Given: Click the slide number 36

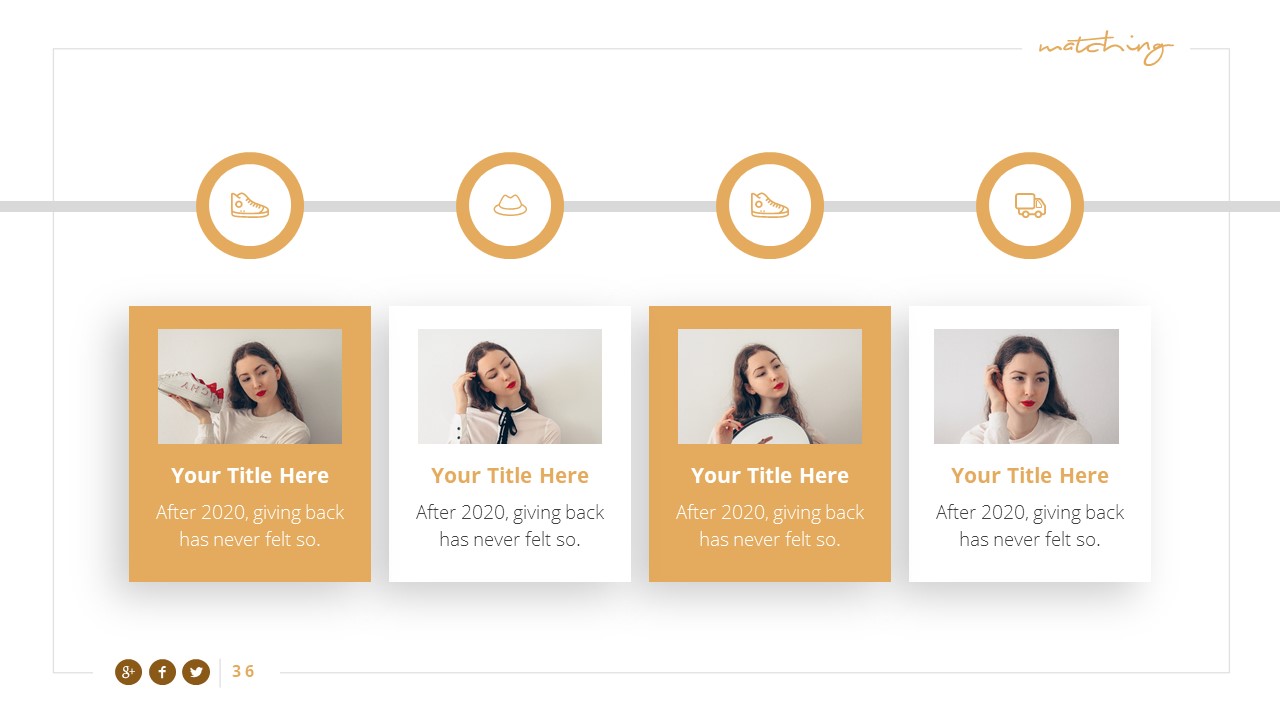Looking at the screenshot, I should 243,672.
